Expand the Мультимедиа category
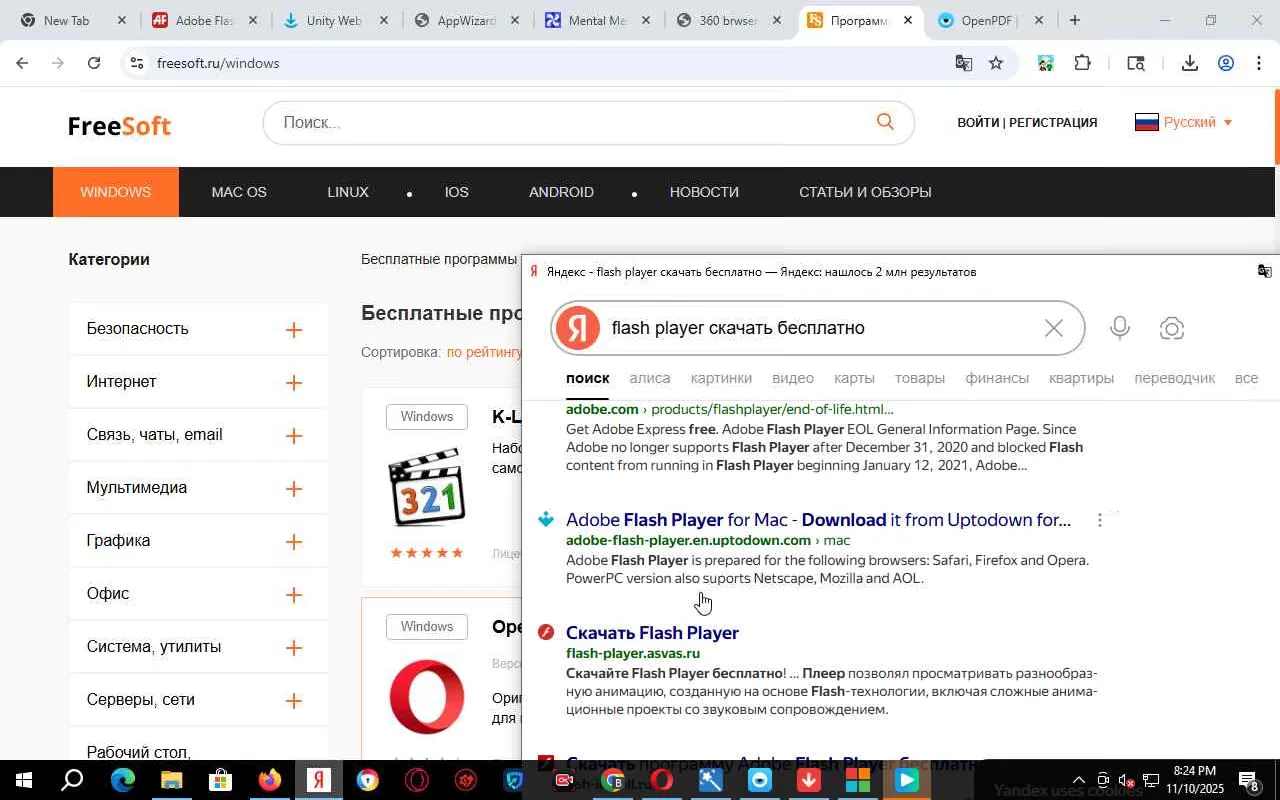The height and width of the screenshot is (800, 1280). point(294,489)
